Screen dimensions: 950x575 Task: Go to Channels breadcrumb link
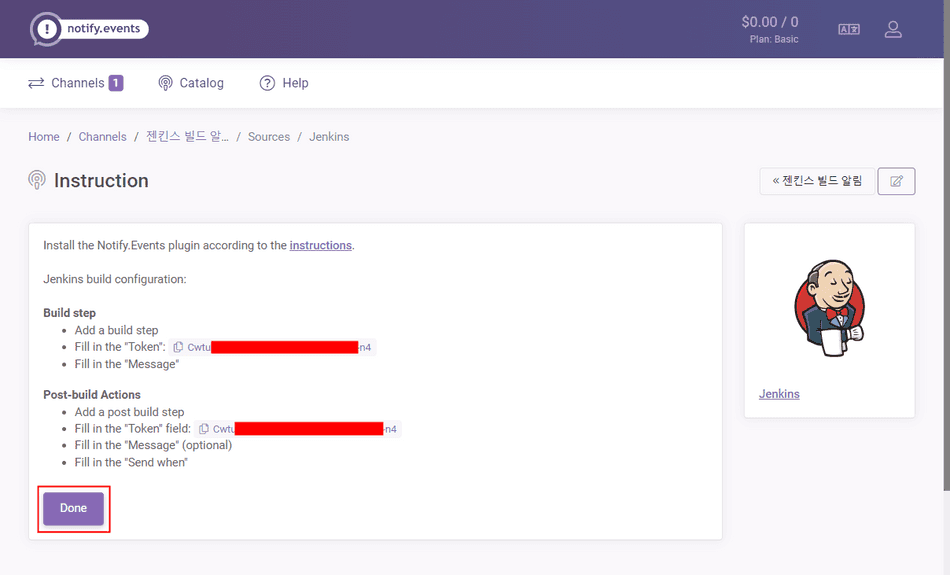coord(102,137)
